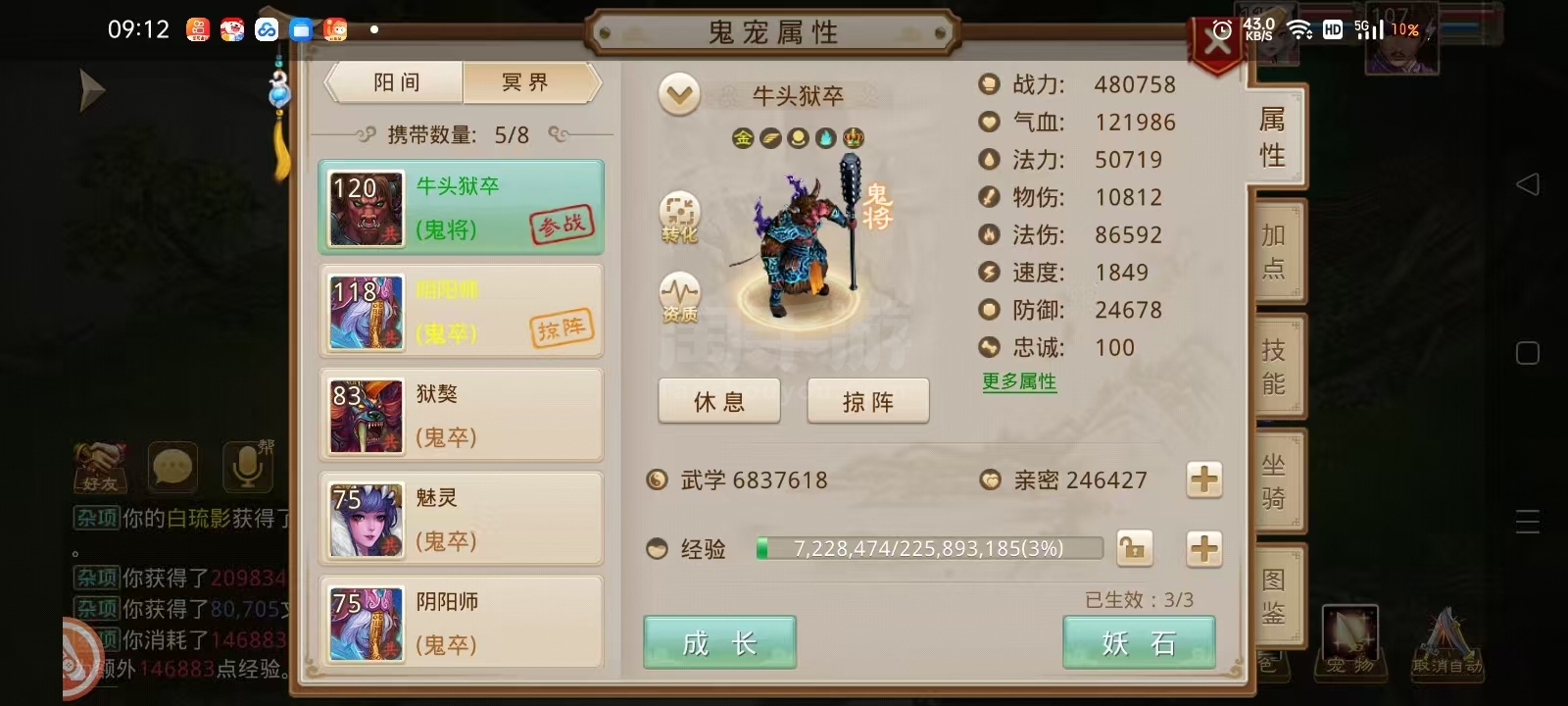Tap the plus icon beside experience bar

coord(1203,548)
